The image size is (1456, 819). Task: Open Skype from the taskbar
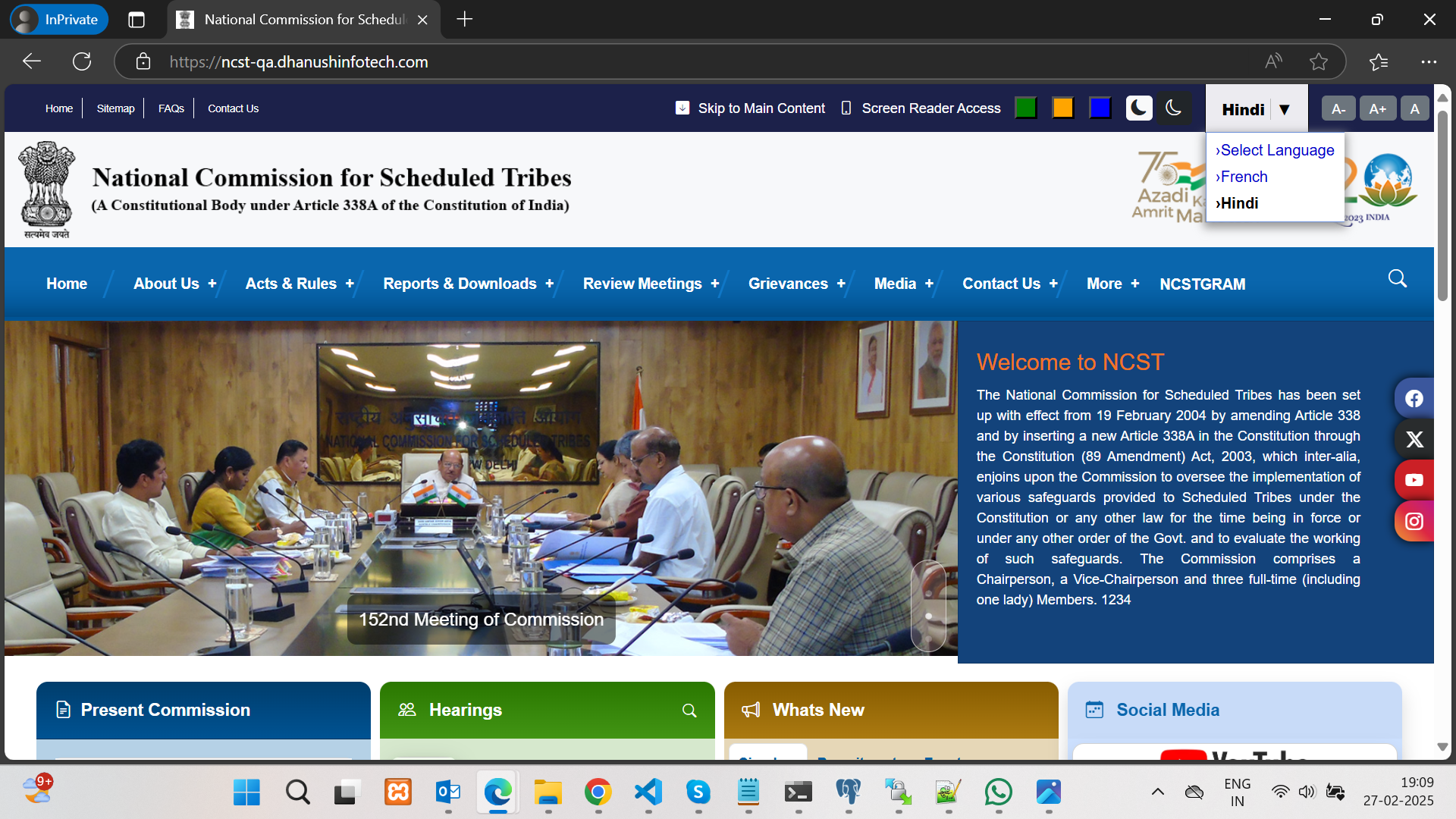(698, 792)
